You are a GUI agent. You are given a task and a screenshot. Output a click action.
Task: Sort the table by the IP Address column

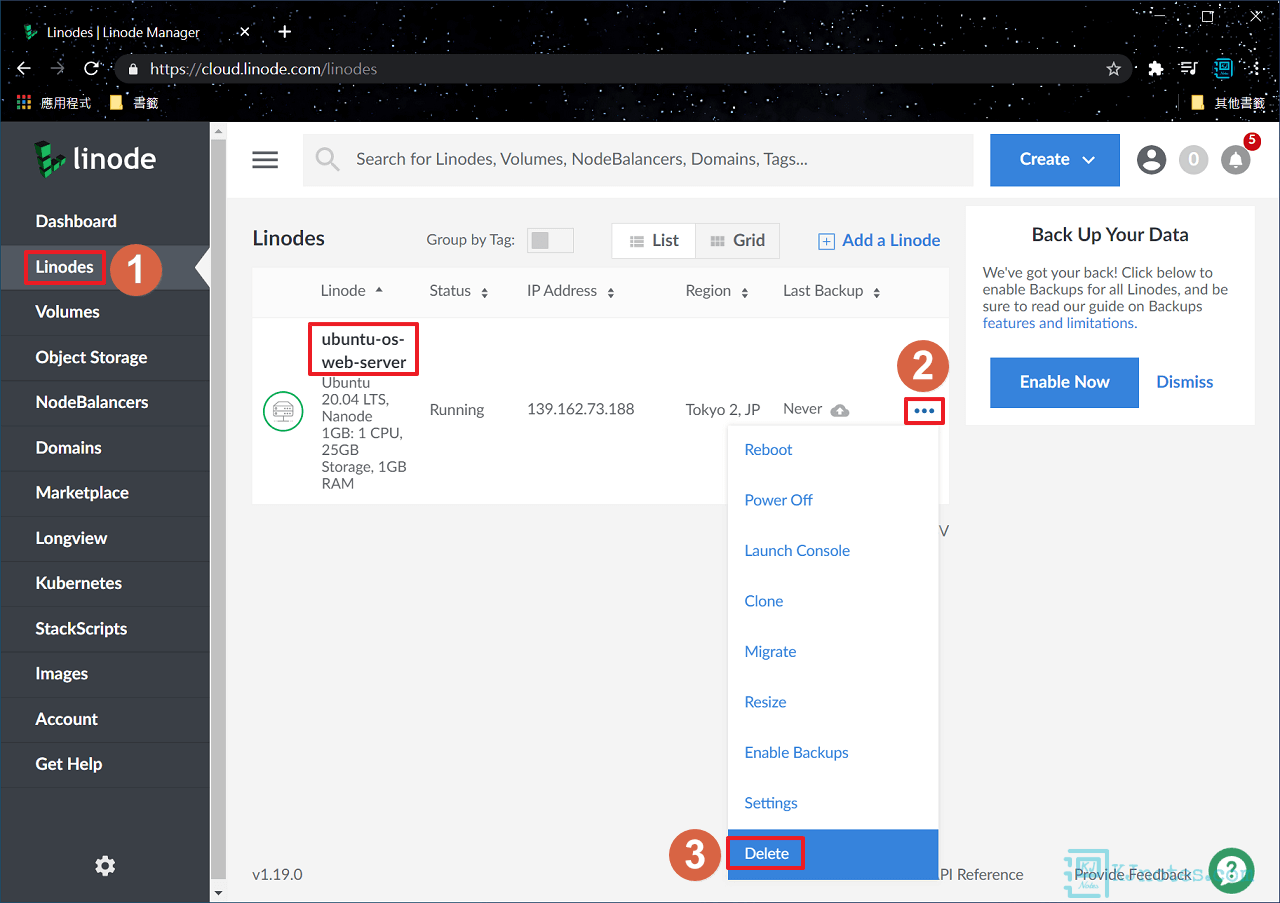571,291
